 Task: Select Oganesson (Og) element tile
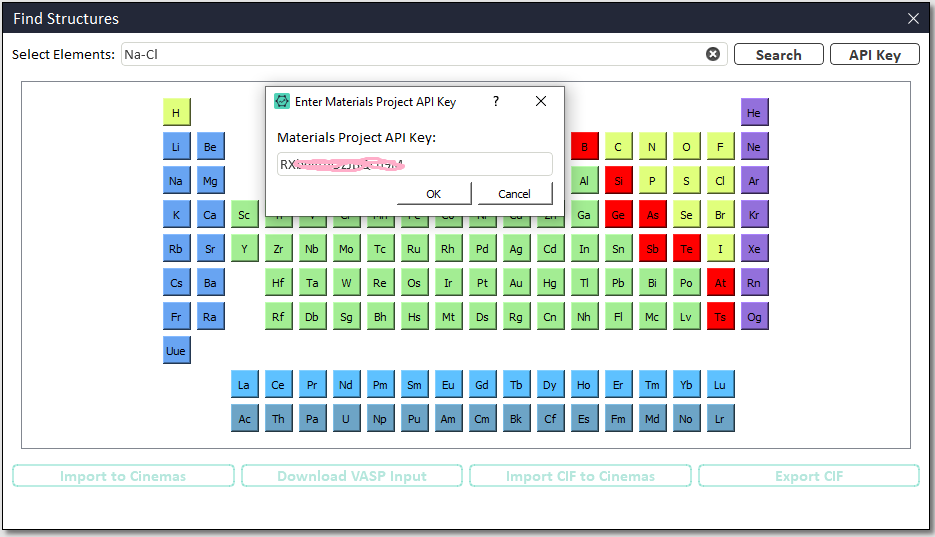pyautogui.click(x=754, y=316)
